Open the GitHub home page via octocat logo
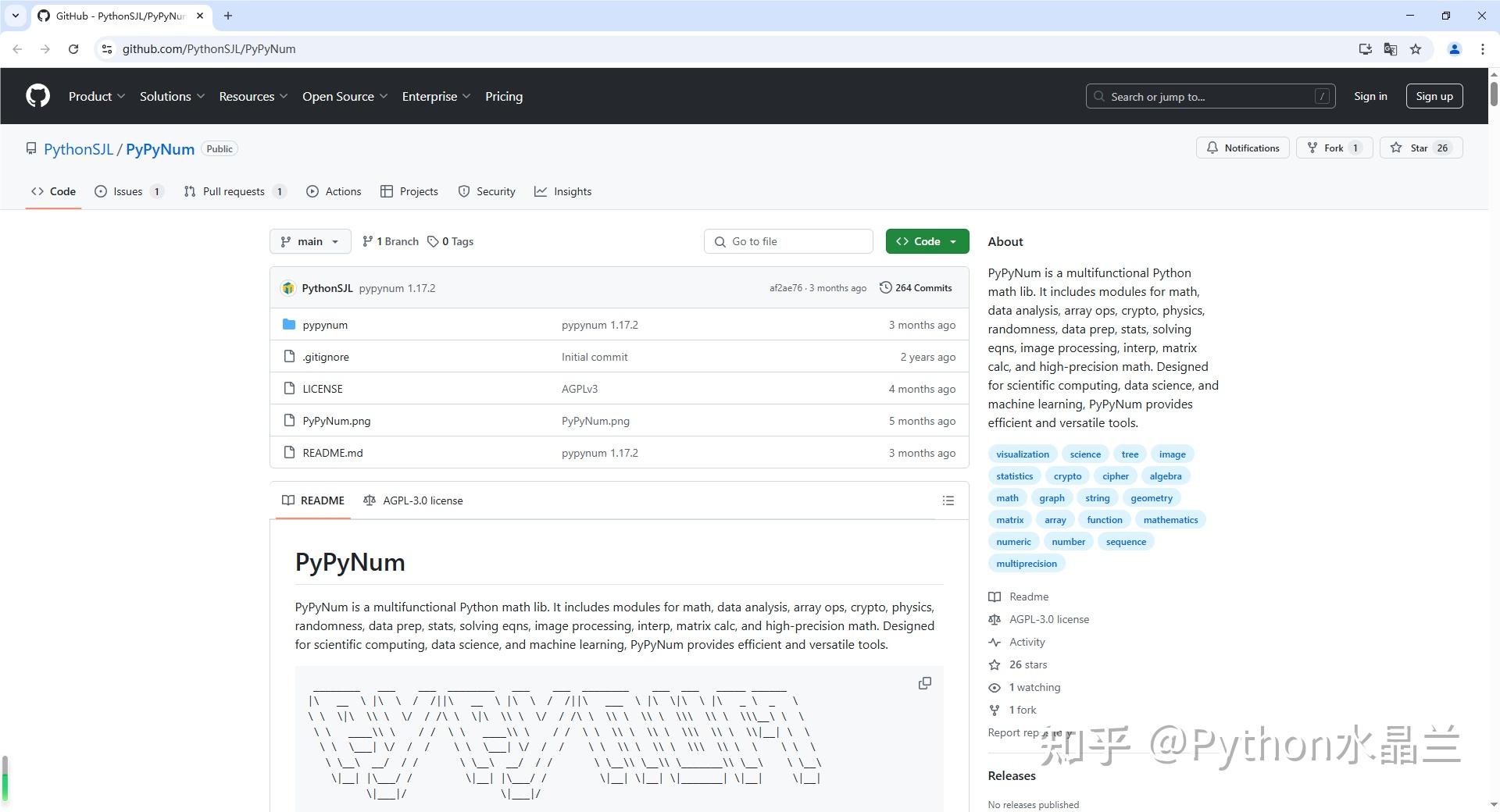Screen dimensions: 1500x812 click(37, 95)
